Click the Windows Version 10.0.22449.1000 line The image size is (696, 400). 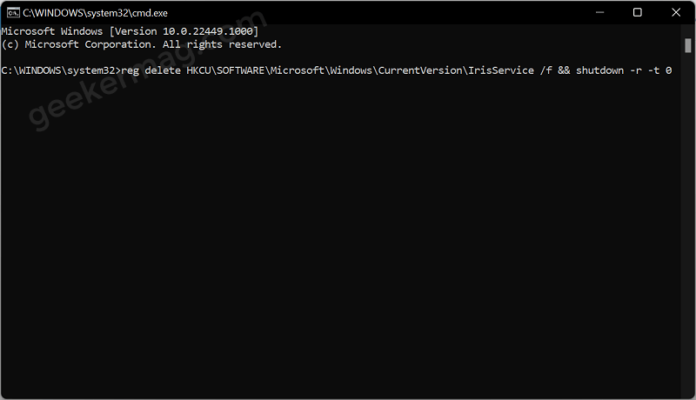pos(130,31)
